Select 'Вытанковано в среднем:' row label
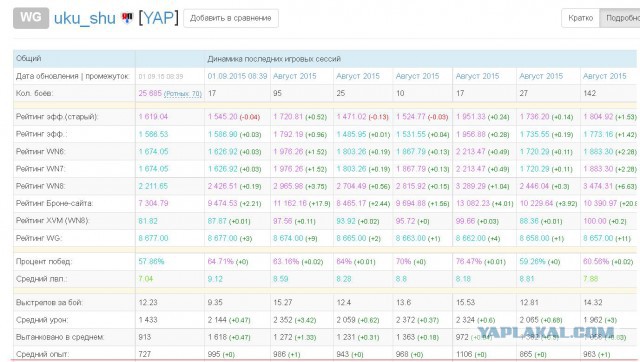This screenshot has height=362, width=640. point(60,338)
